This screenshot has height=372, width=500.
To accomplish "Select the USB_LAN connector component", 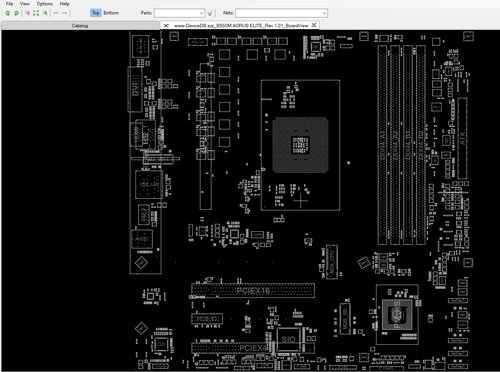I will tap(149, 184).
